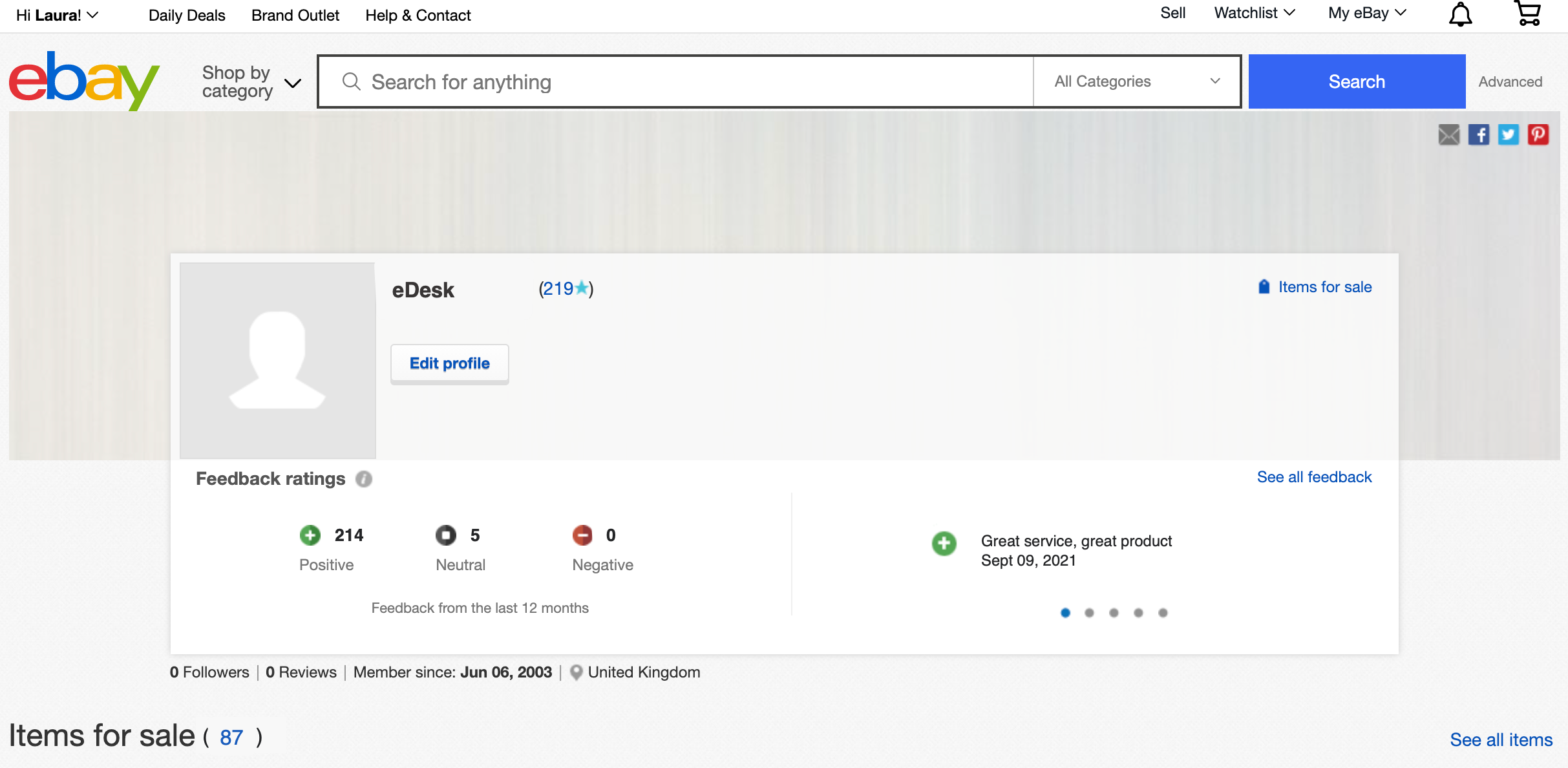Click the Edit profile button
Image resolution: width=1568 pixels, height=768 pixels.
[x=450, y=364]
